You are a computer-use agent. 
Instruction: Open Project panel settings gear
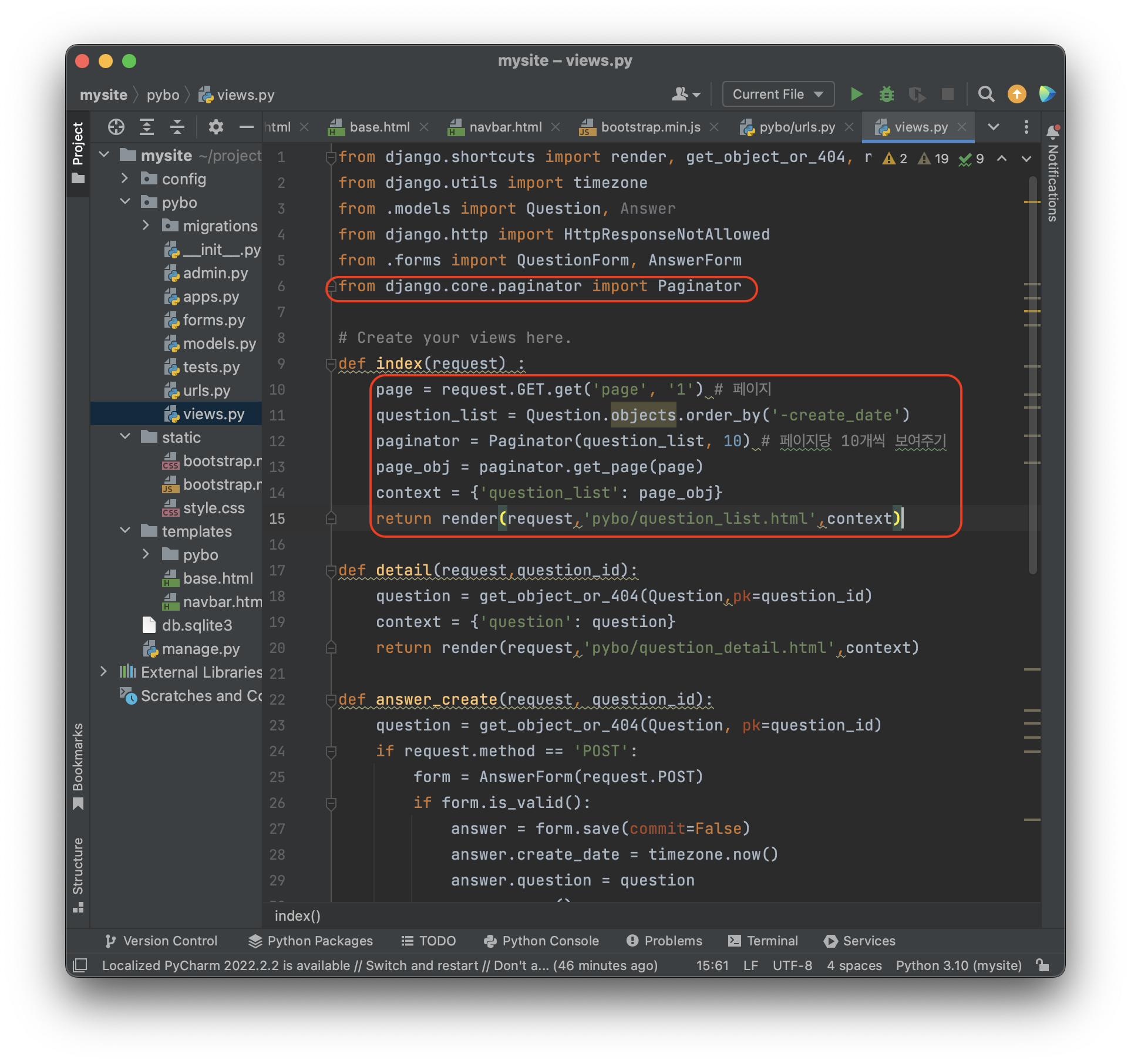point(216,127)
